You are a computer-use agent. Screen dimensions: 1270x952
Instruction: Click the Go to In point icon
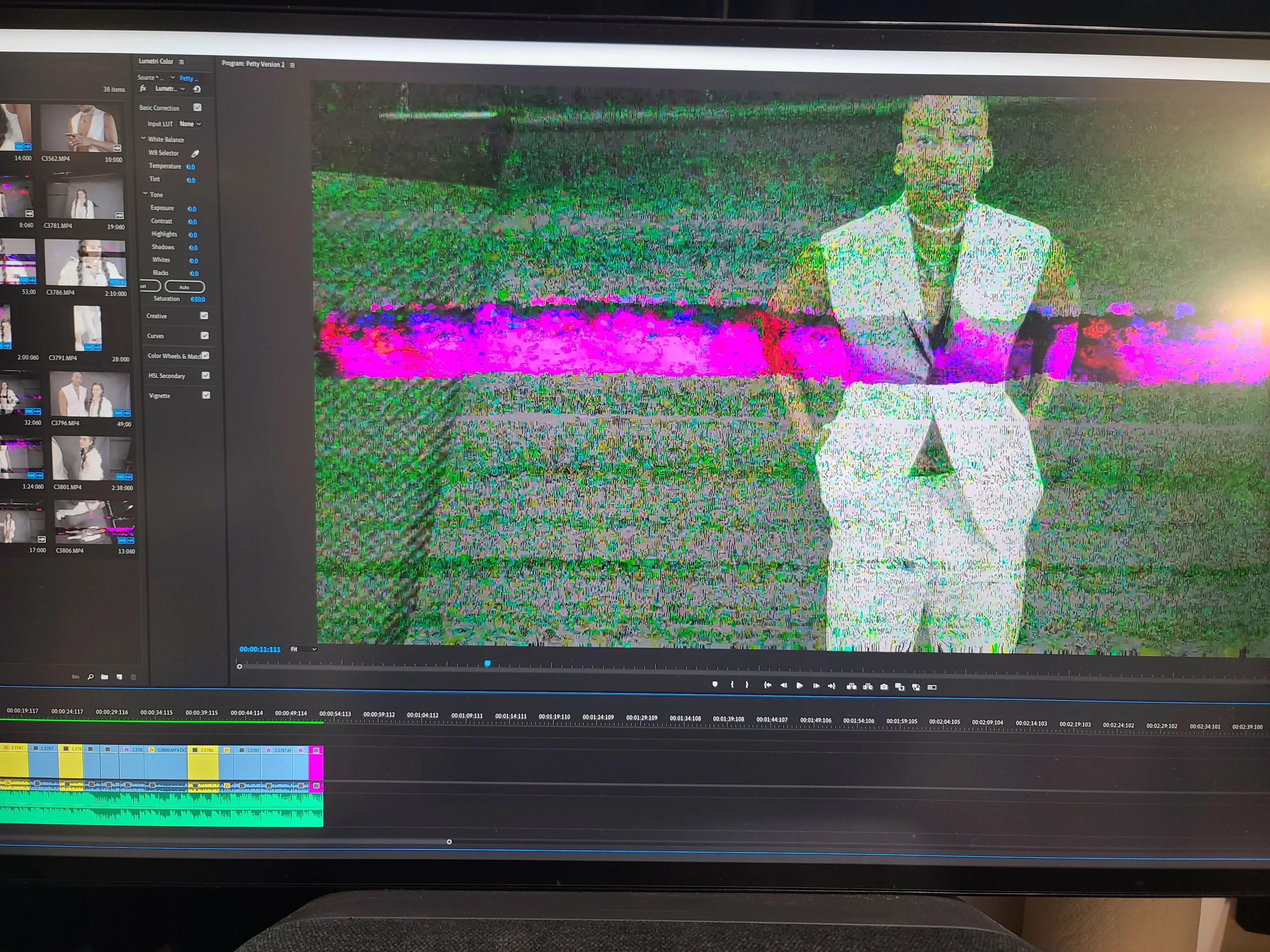[767, 685]
